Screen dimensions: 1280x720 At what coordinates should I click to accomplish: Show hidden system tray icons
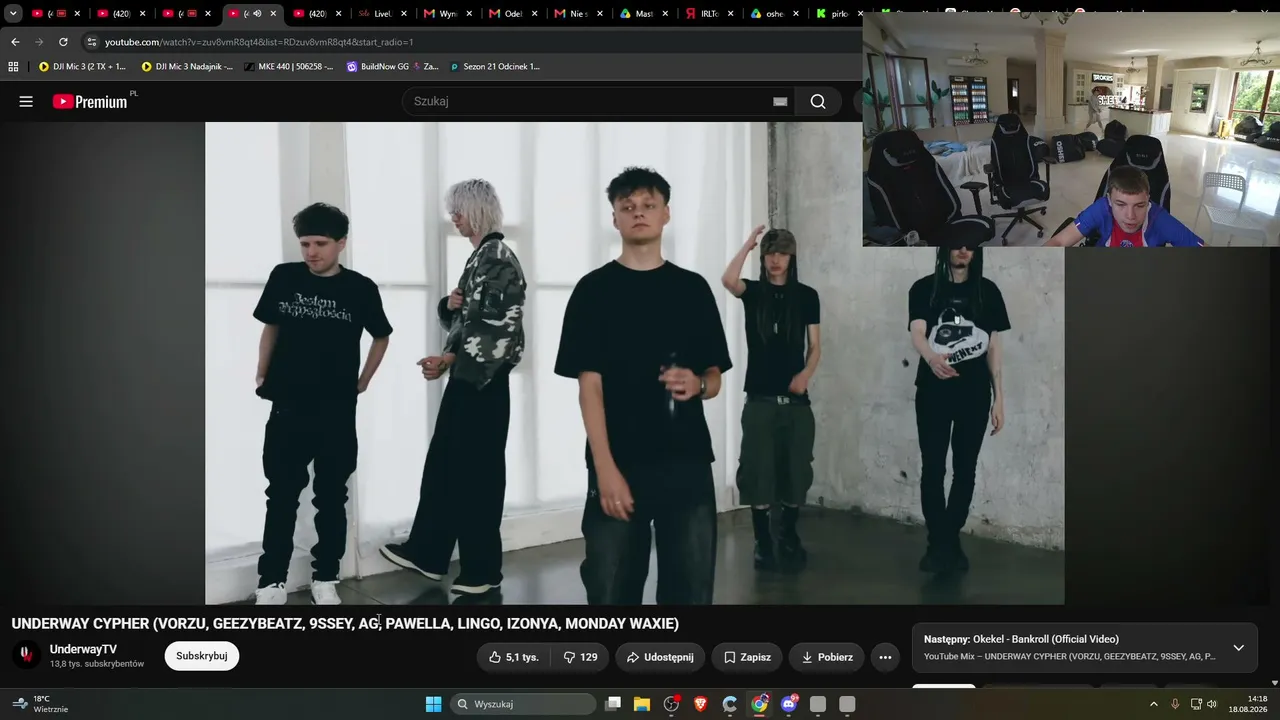click(x=1153, y=704)
